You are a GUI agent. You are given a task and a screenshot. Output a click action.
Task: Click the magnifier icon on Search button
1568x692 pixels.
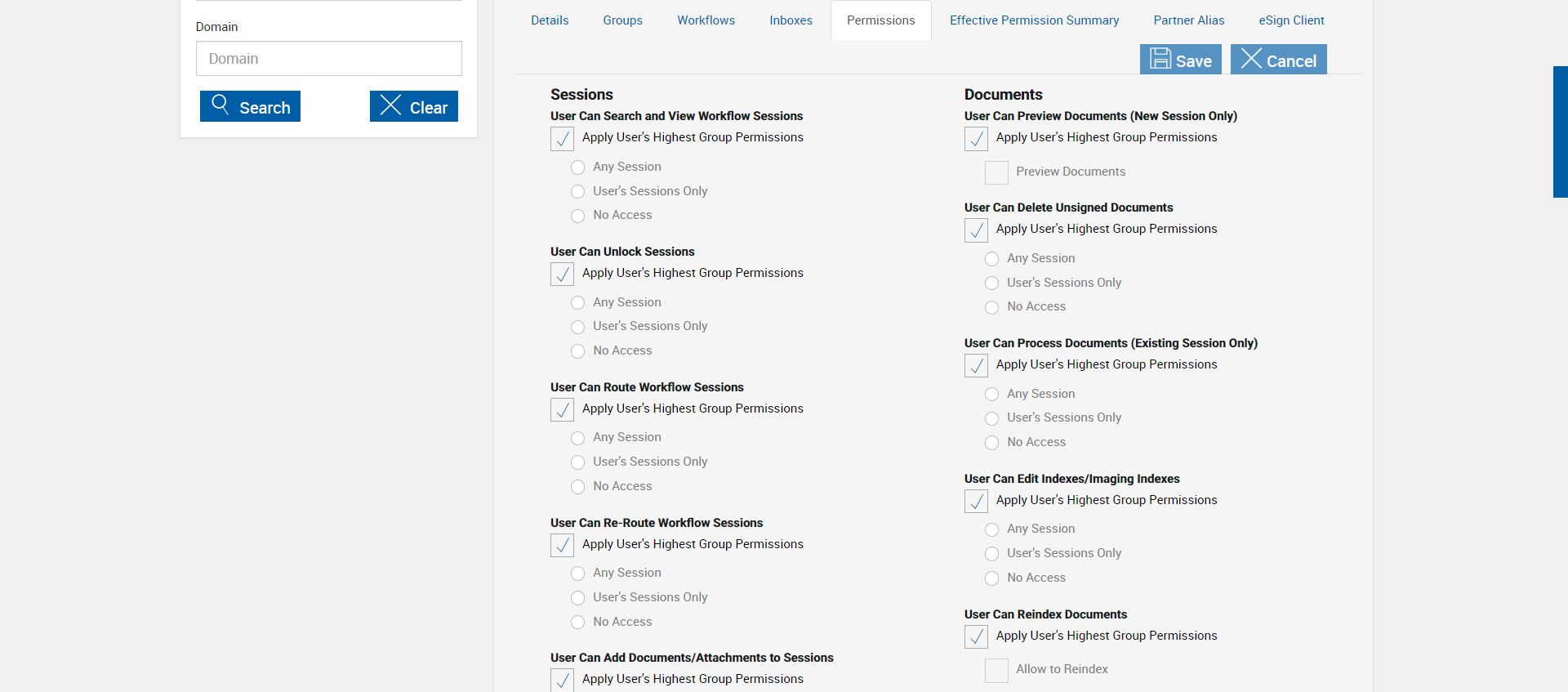[x=220, y=104]
